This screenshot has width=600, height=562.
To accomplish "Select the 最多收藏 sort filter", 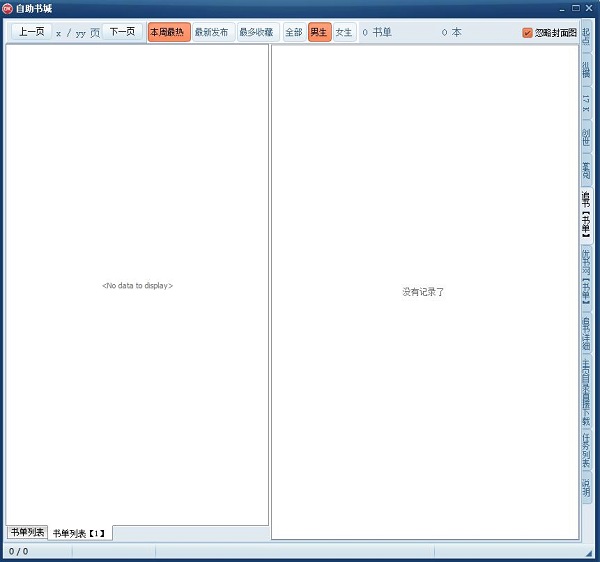I will pyautogui.click(x=258, y=32).
